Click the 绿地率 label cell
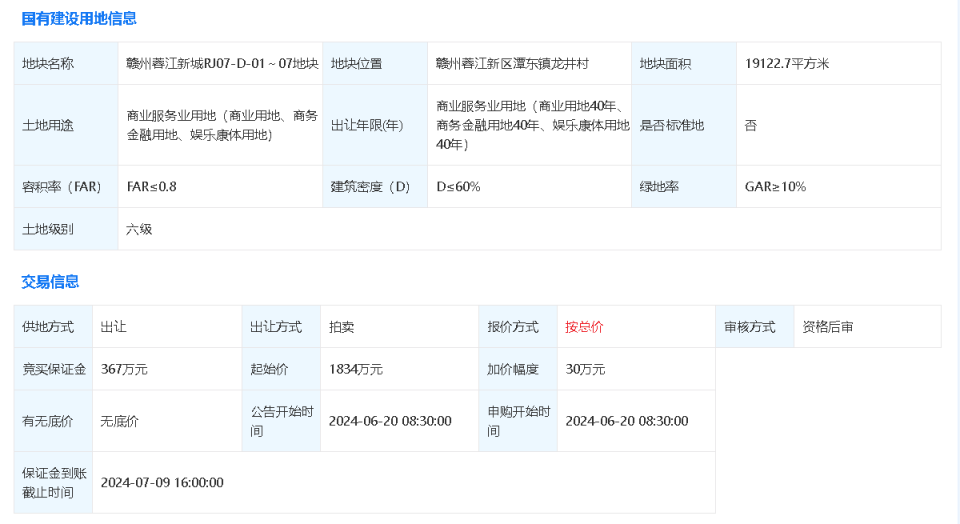 684,187
